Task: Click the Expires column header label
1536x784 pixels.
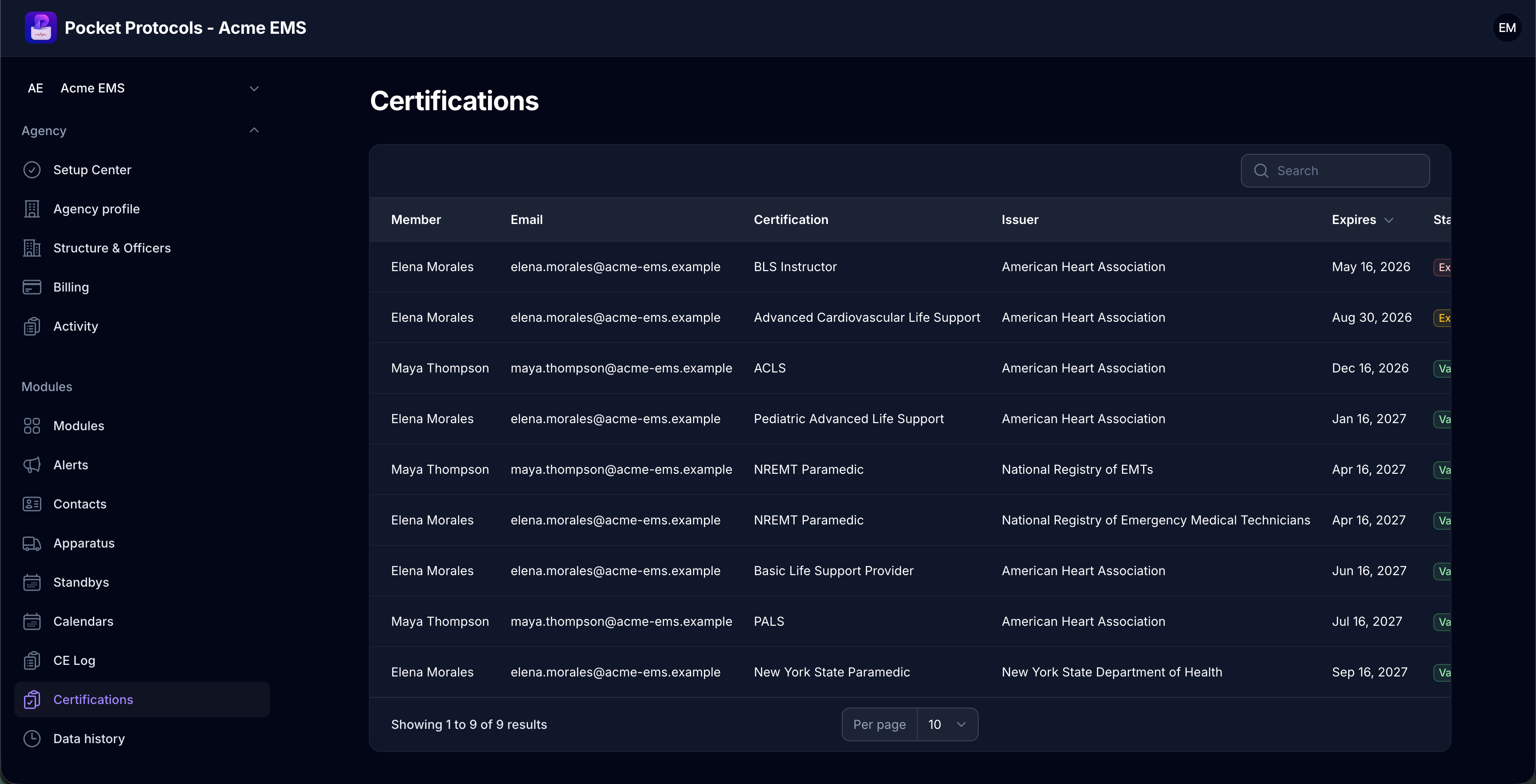Action: point(1353,220)
